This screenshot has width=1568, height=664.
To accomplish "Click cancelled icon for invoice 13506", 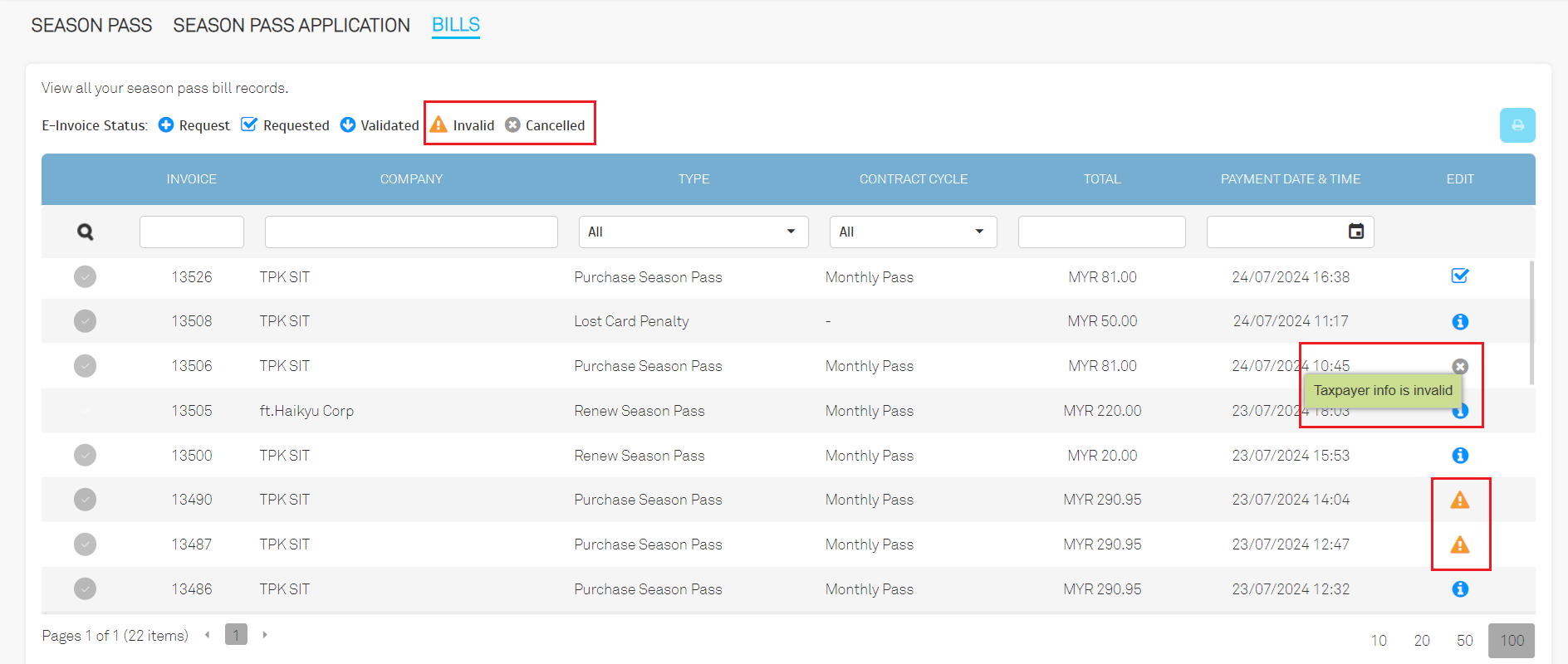I will click(1459, 366).
